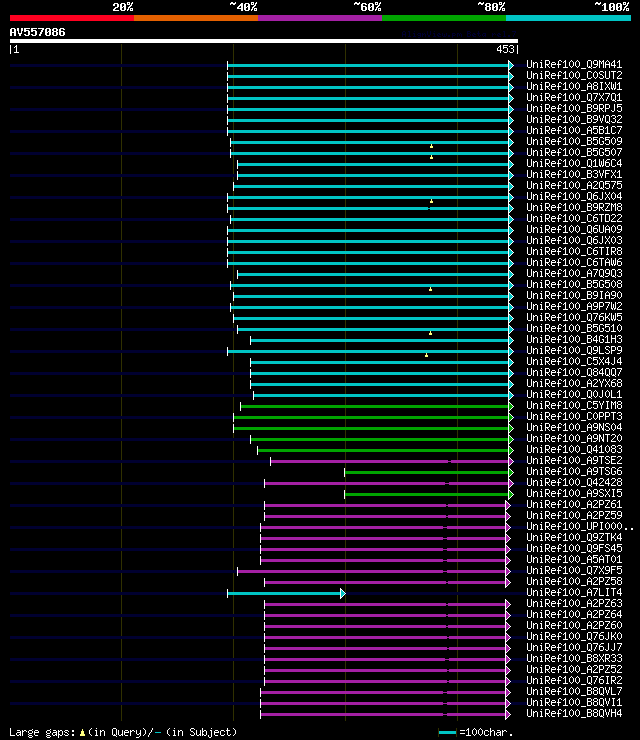Click the UniRef100_Q9MA41 hit label

tap(574, 64)
